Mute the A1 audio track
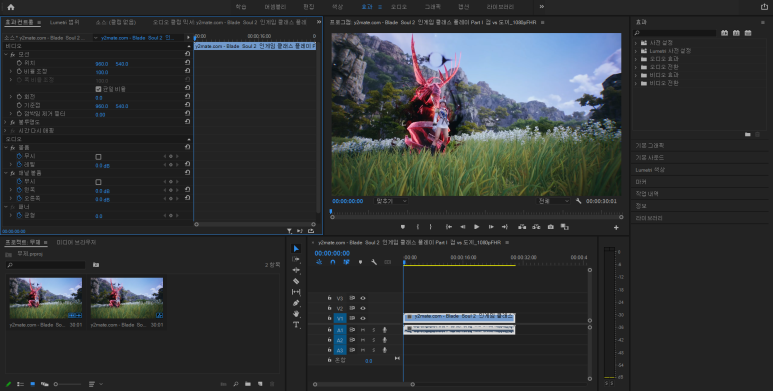773x391 pixels. click(x=363, y=330)
